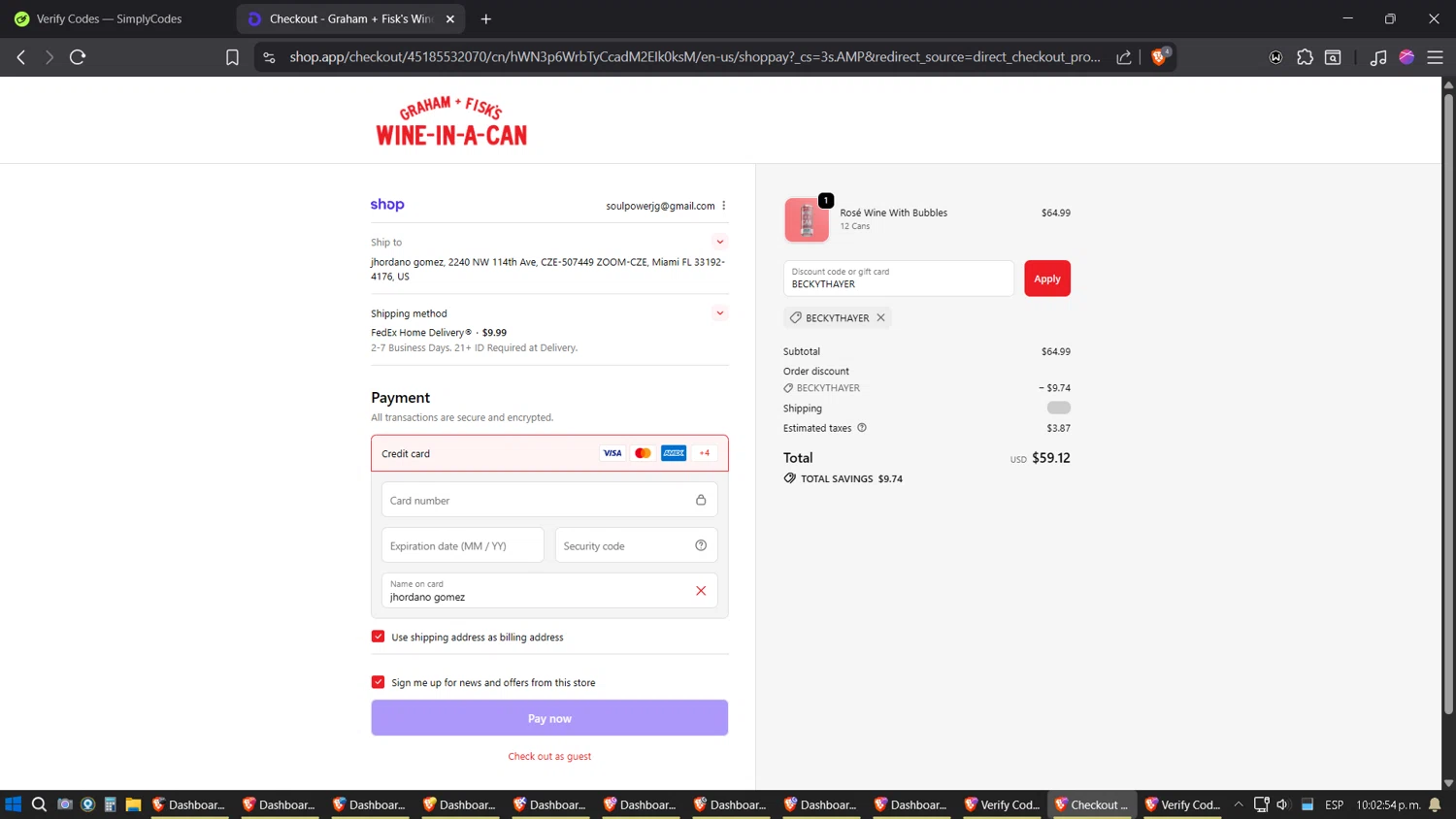
Task: Click the Rosé Wine product thumbnail
Action: (807, 220)
